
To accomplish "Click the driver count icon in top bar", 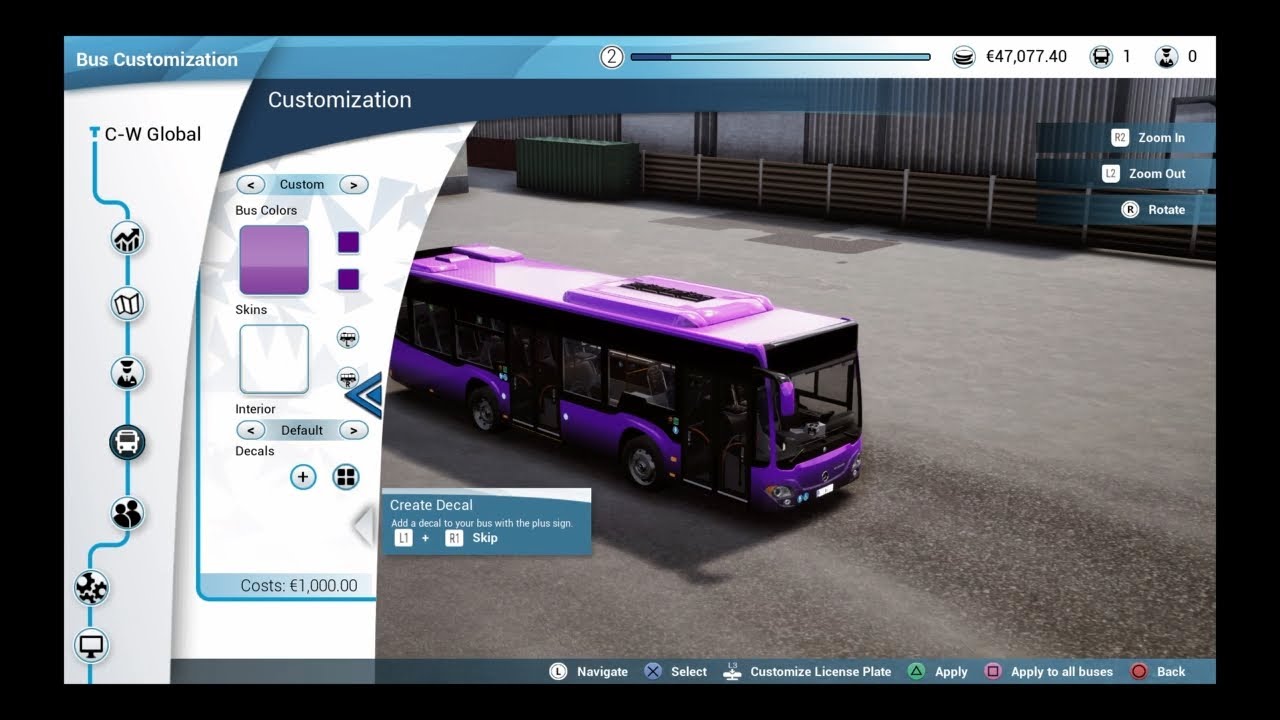I will 1166,57.
